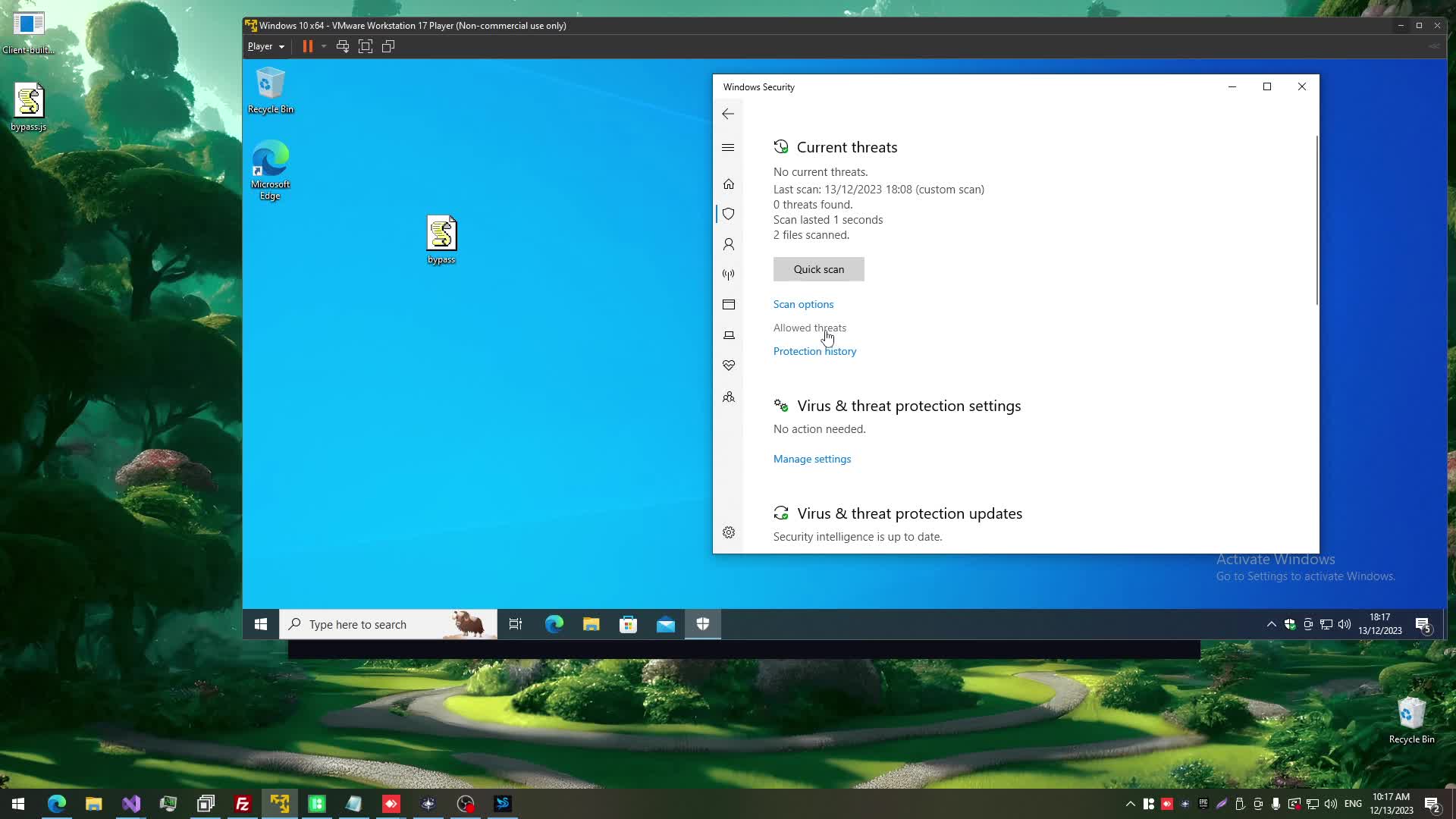This screenshot has height=819, width=1456.
Task: Enter VMware full screen mode icon
Action: pos(366,46)
